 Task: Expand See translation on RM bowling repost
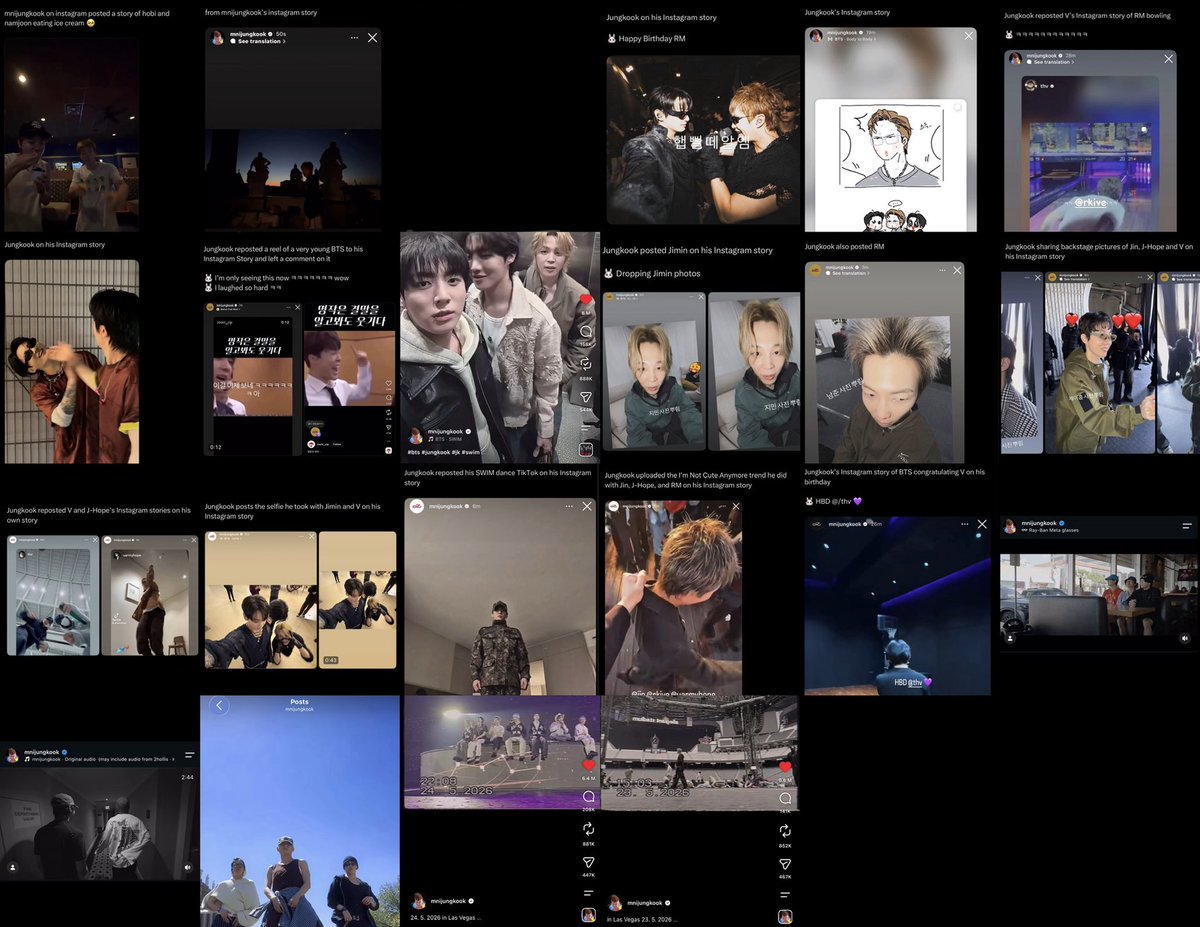pos(1052,62)
